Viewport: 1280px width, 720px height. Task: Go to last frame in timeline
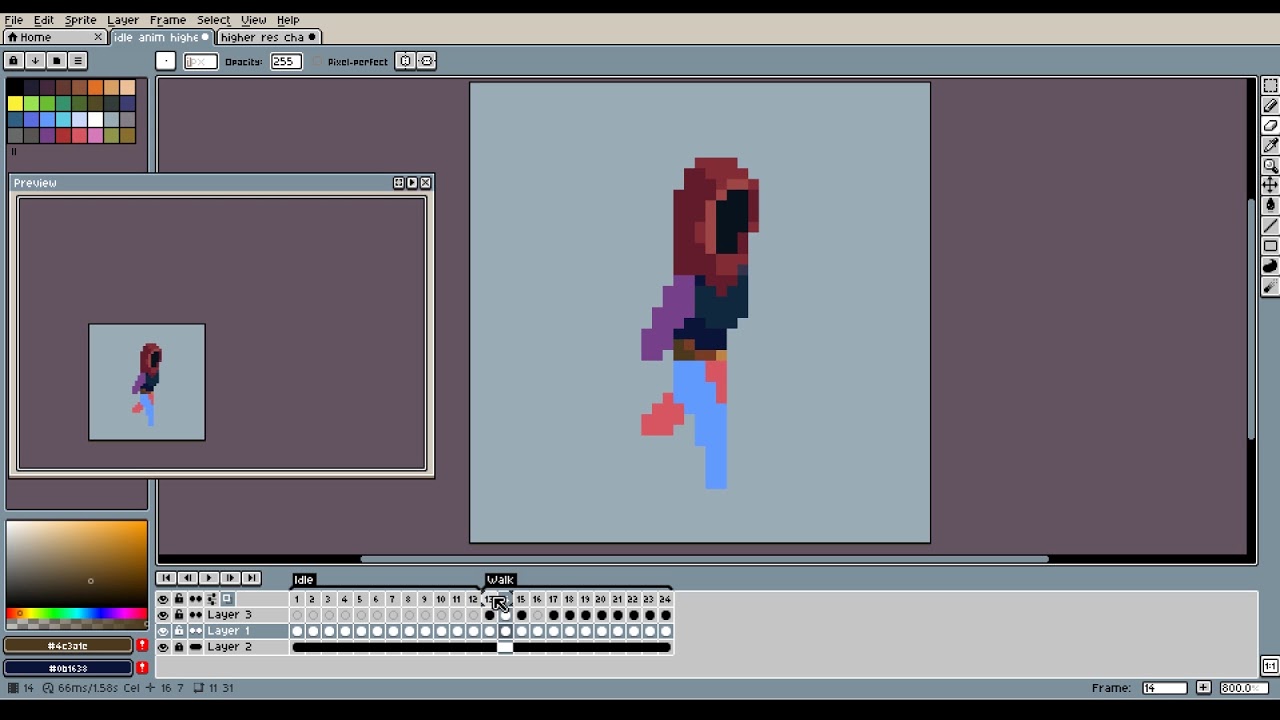[x=251, y=578]
